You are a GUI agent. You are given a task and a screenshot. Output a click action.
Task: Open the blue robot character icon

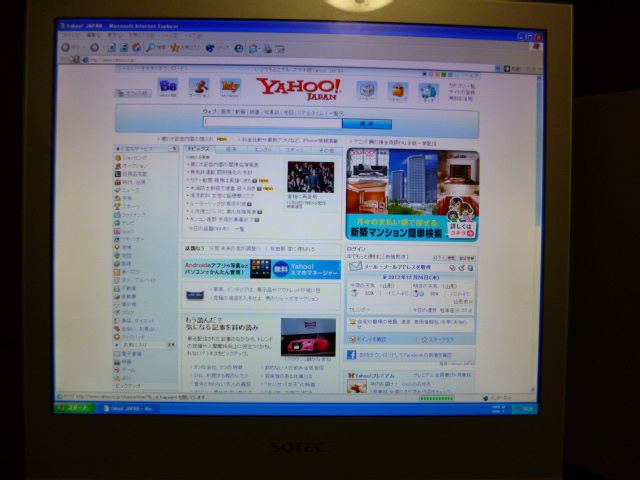click(429, 92)
